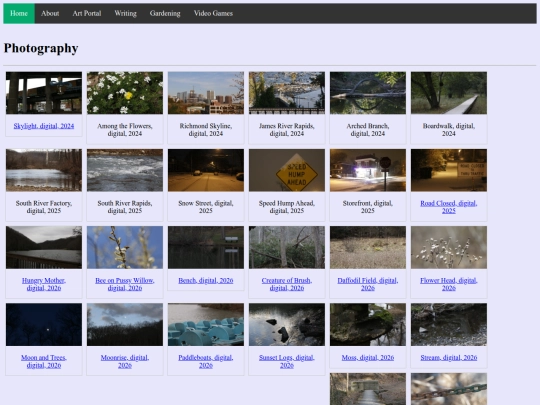
Task: Open the Art Portal menu item
Action: pos(87,13)
